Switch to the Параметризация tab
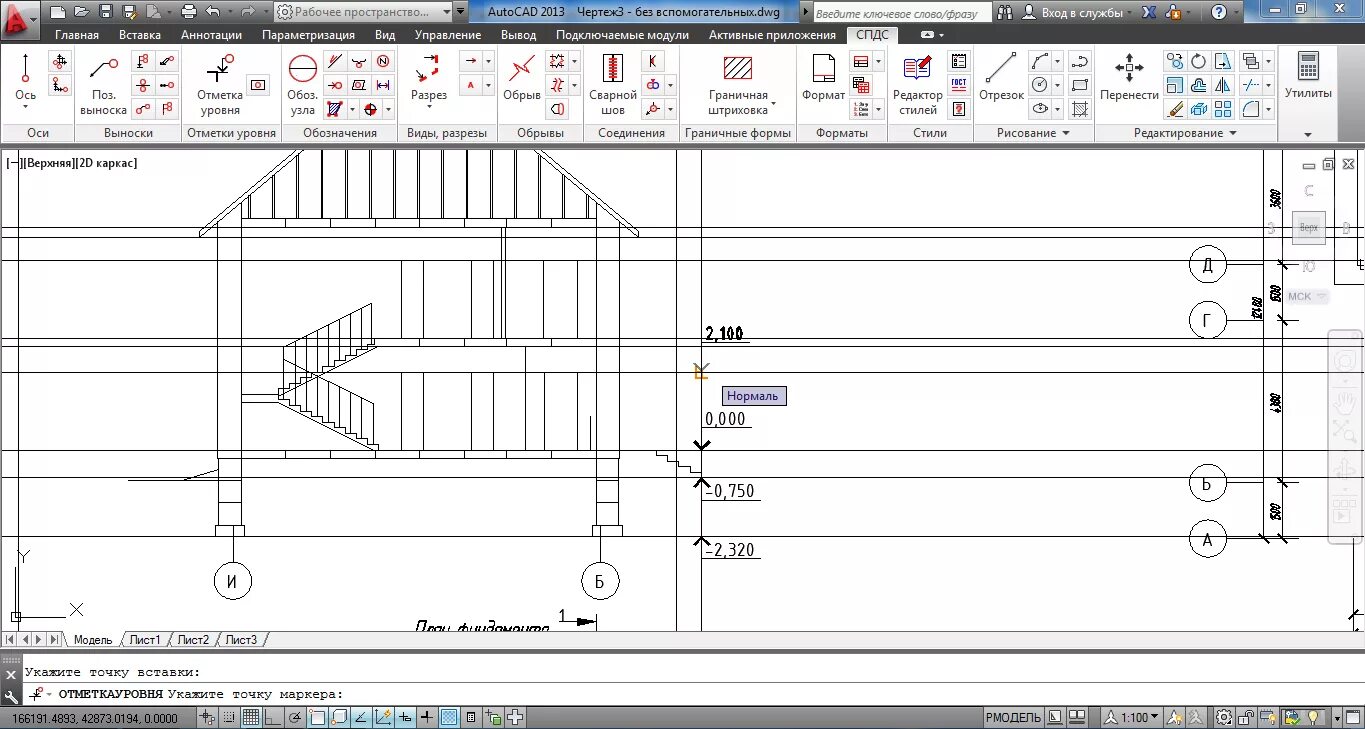Viewport: 1365px width, 729px height. (308, 35)
